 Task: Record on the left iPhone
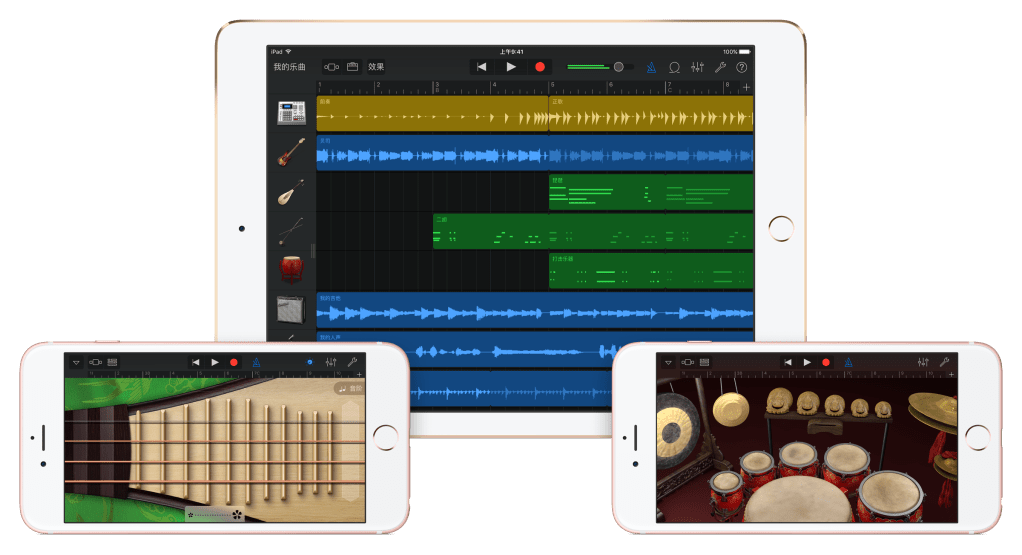(x=234, y=362)
